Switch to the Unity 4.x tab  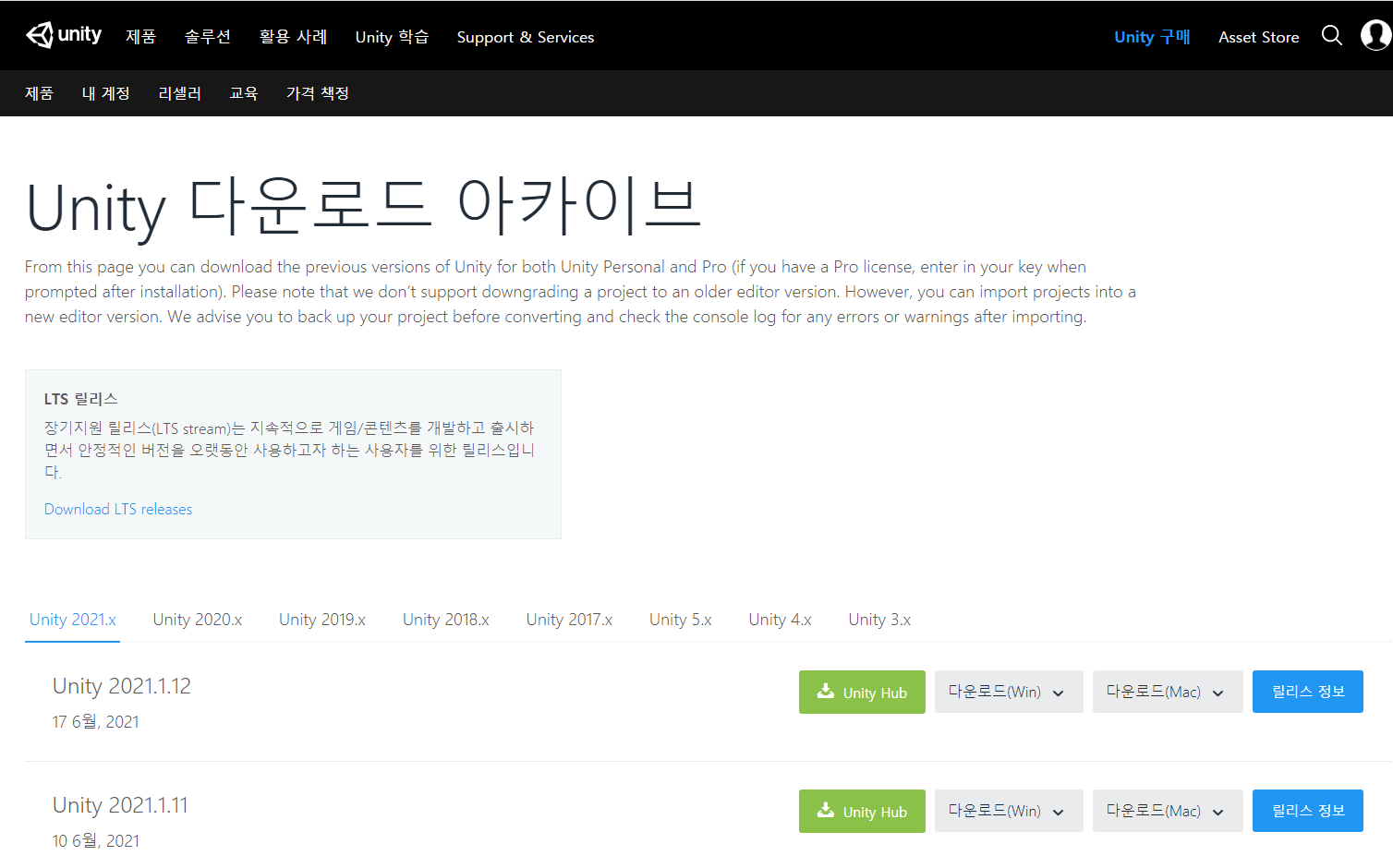pyautogui.click(x=781, y=620)
